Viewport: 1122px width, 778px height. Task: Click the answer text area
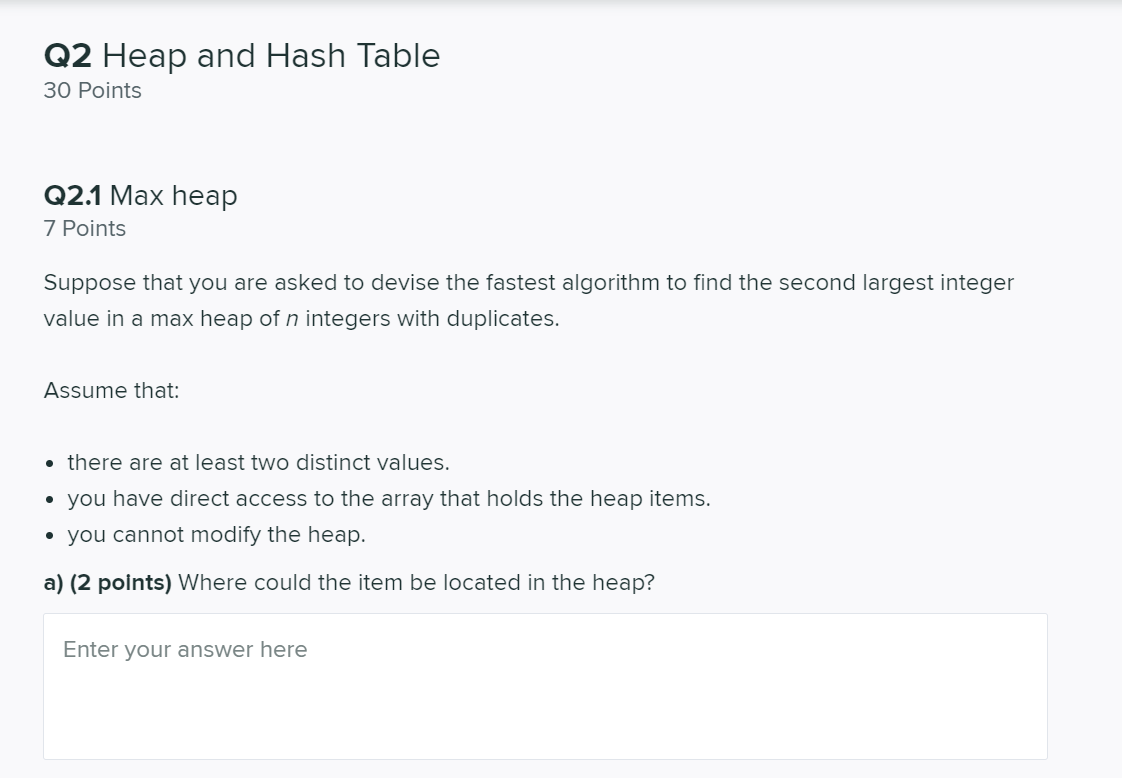tap(548, 685)
